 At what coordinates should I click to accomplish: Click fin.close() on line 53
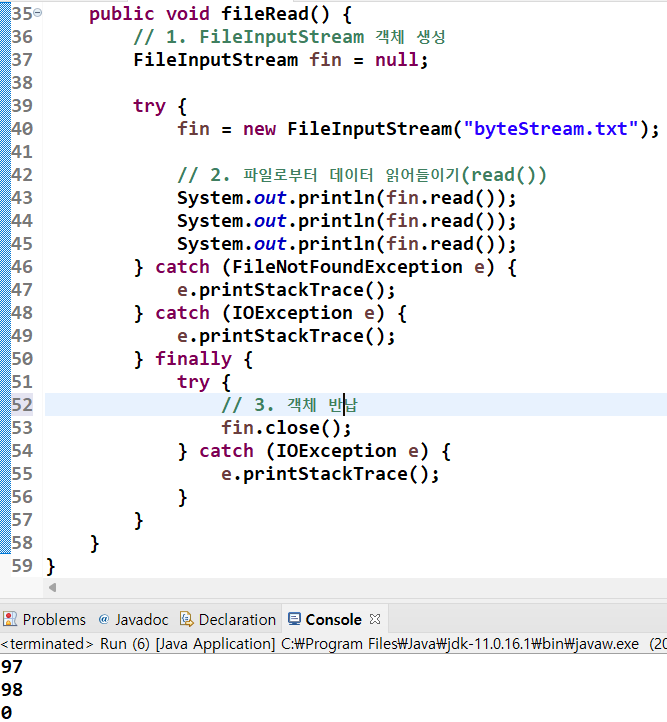286,428
